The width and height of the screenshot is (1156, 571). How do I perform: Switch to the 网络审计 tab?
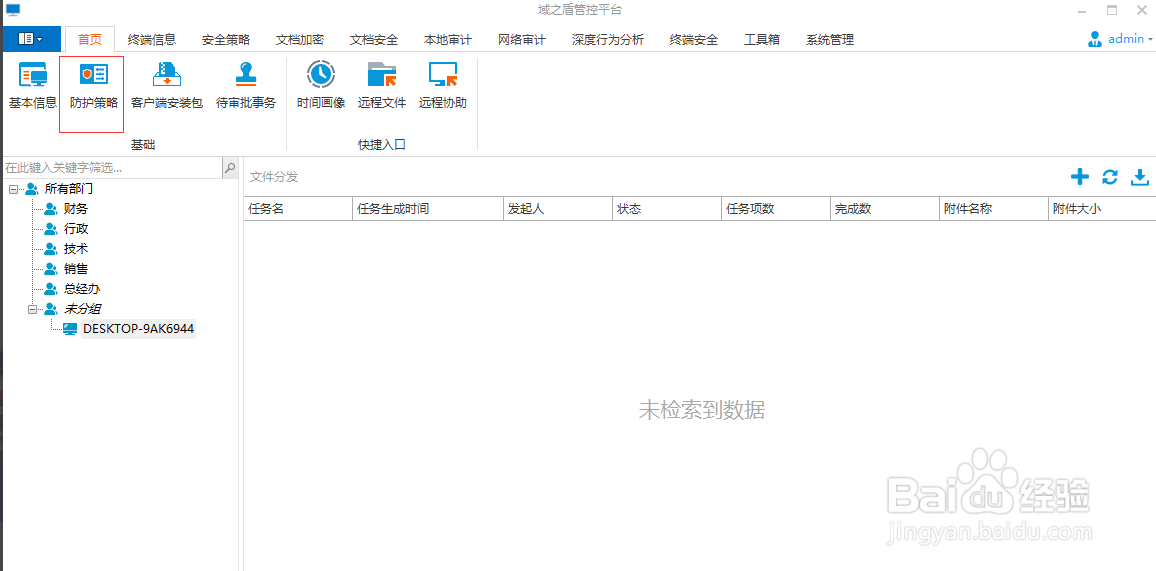tap(521, 40)
